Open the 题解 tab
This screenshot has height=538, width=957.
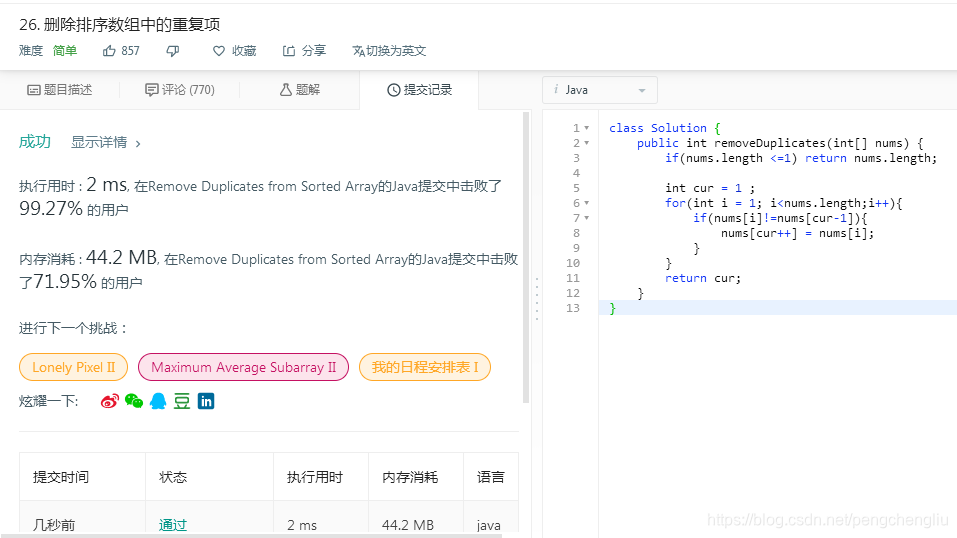[x=300, y=90]
